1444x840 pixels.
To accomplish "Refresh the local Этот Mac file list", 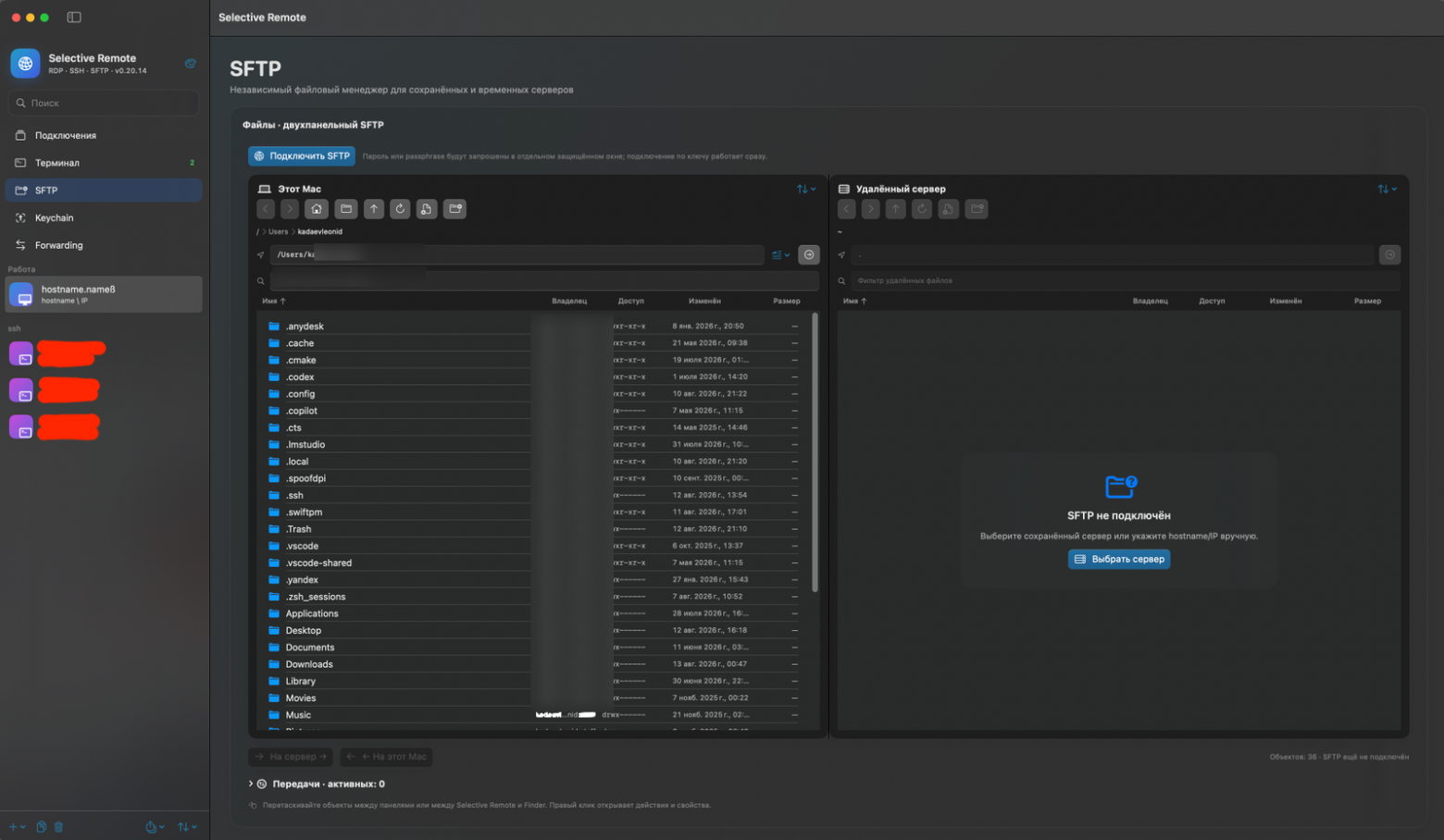I will pyautogui.click(x=400, y=209).
